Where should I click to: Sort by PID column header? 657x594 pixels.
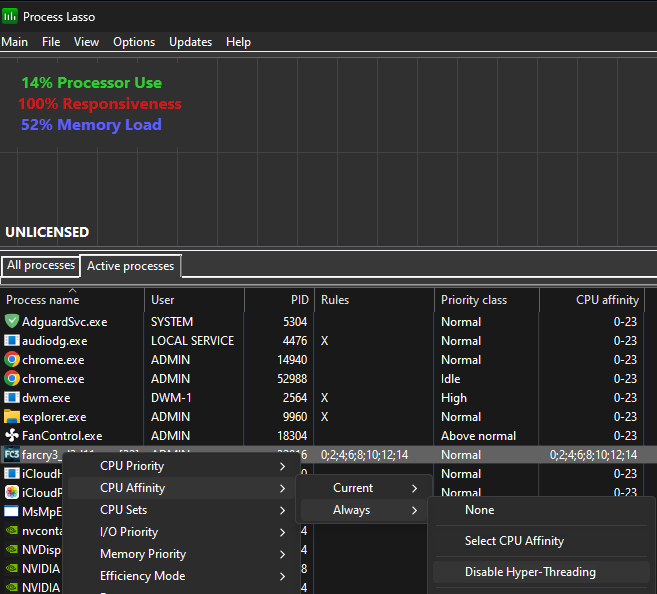(x=279, y=300)
